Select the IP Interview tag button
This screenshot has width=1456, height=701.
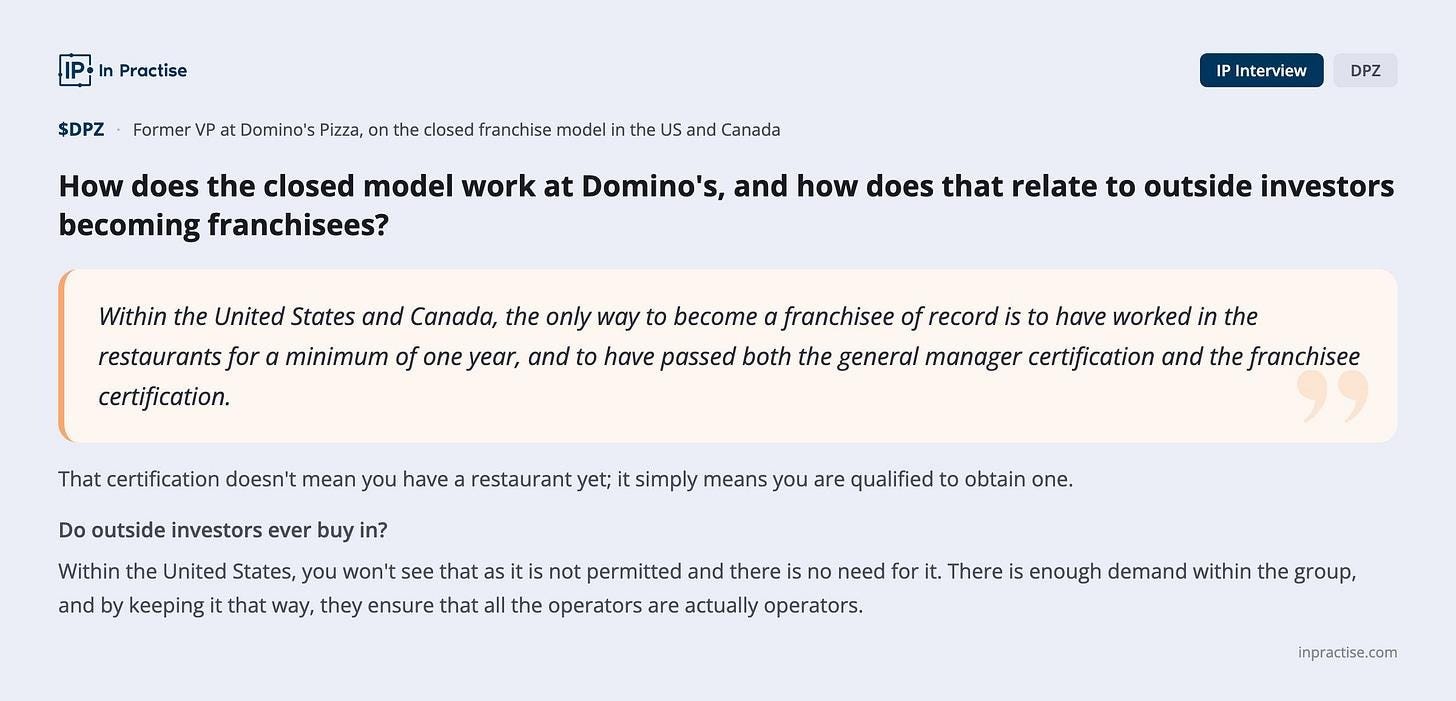1261,70
